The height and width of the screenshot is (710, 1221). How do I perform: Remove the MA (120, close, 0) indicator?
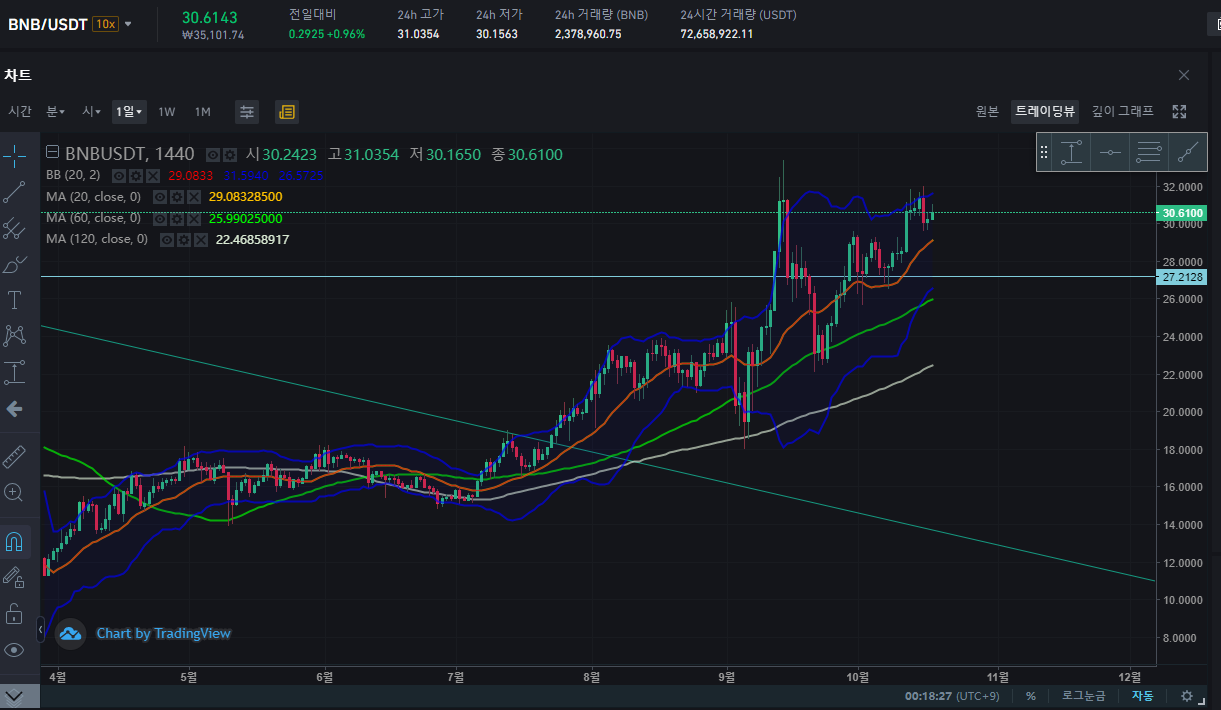[201, 240]
